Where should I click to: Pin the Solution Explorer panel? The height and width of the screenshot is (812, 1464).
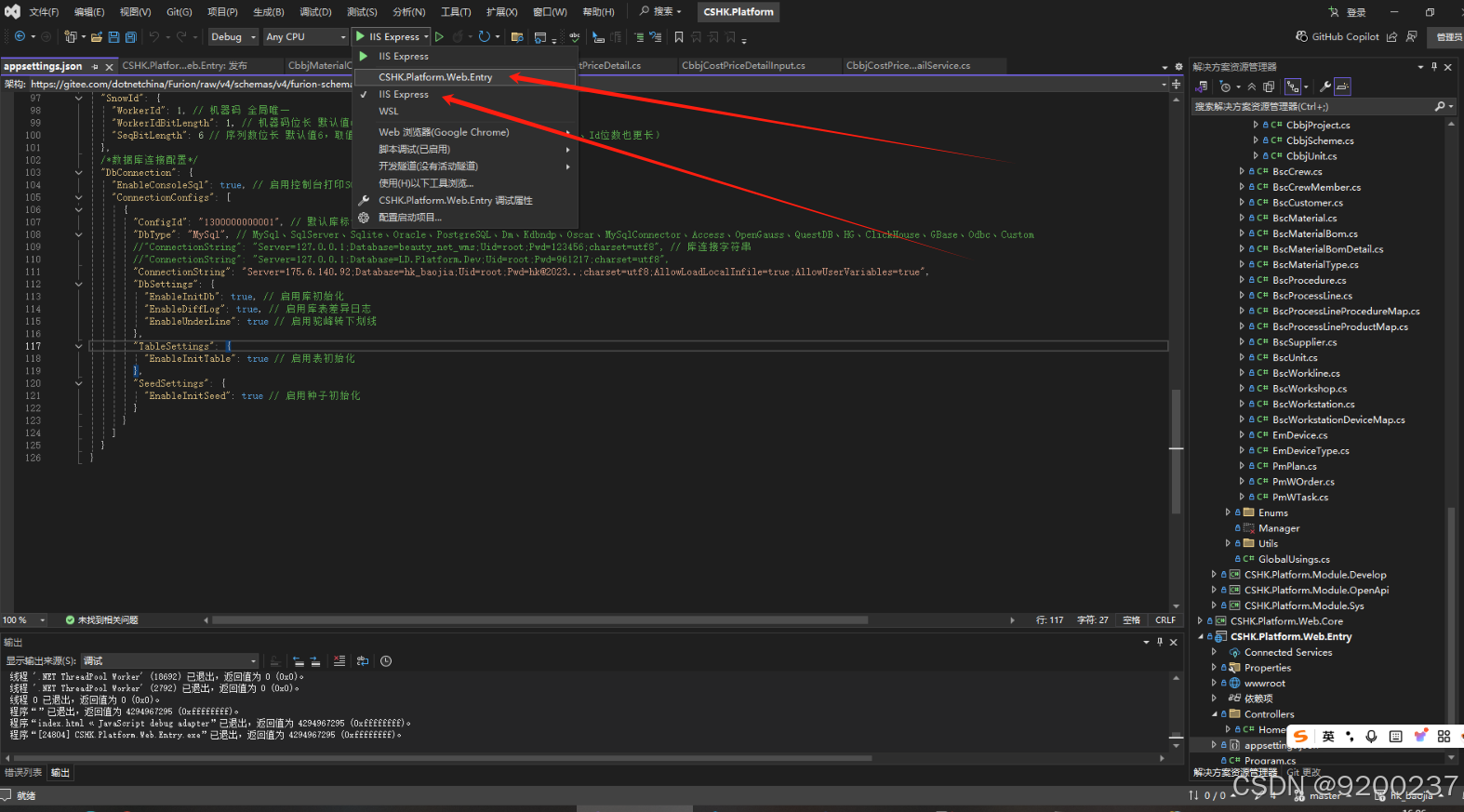pyautogui.click(x=1434, y=67)
